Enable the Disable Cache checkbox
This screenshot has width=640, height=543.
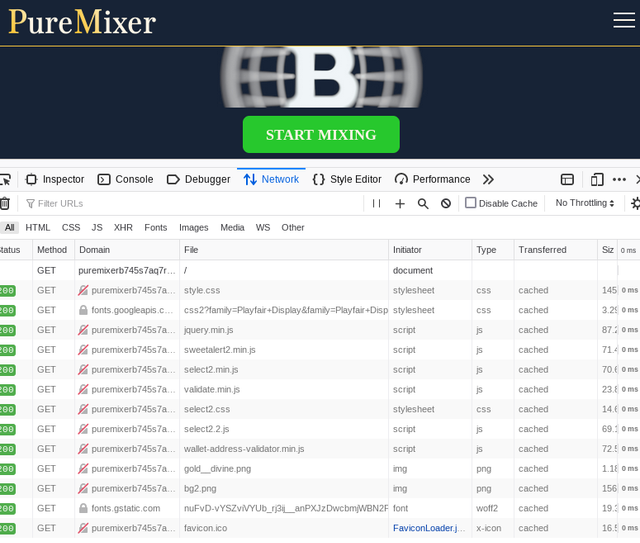click(471, 203)
